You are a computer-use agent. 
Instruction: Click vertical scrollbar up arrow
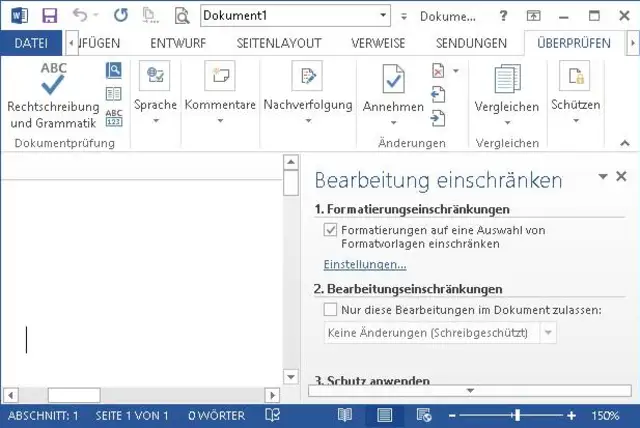click(x=291, y=162)
